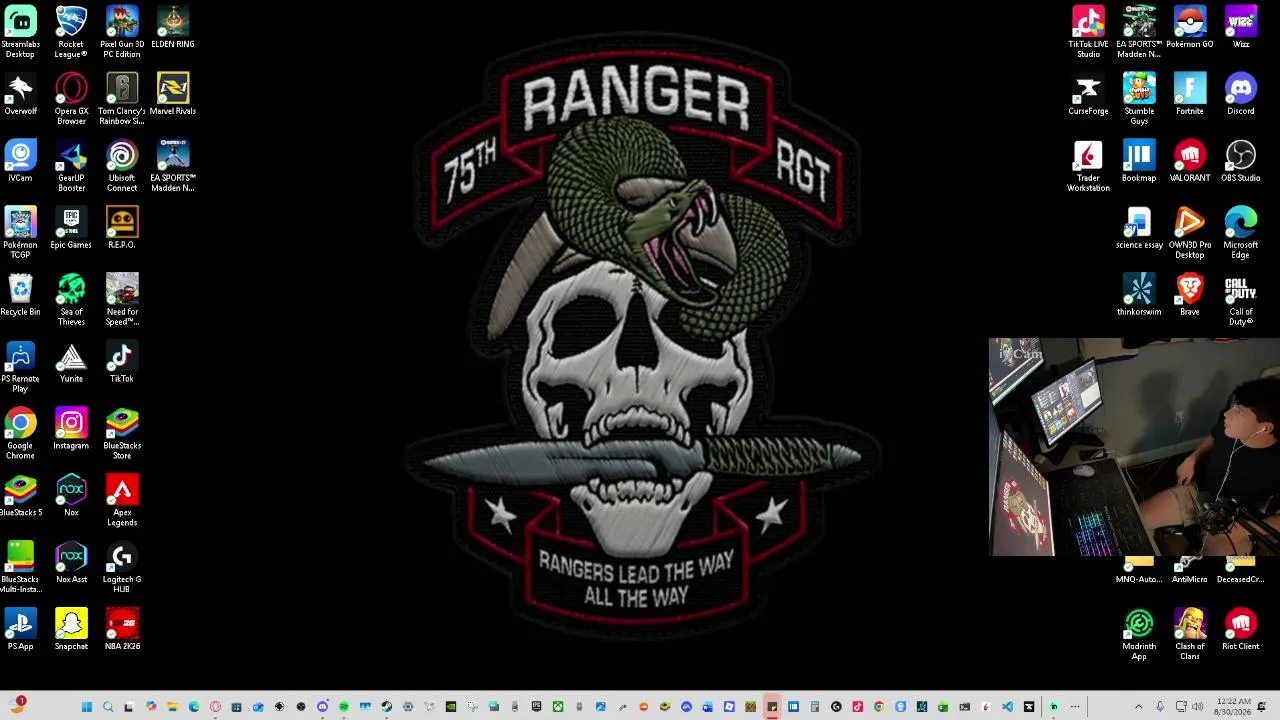The image size is (1280, 720).
Task: Open the Ubisoft Connect desktop icon
Action: click(x=122, y=166)
